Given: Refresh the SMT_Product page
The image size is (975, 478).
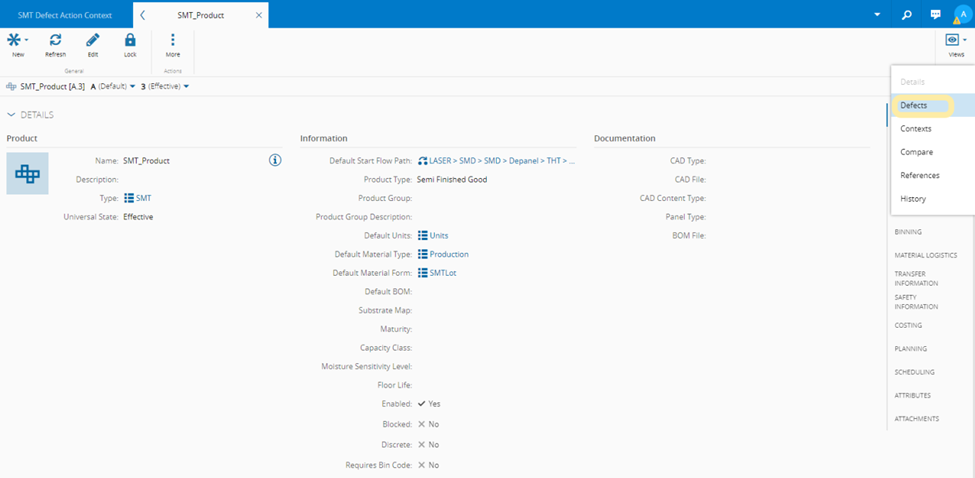Looking at the screenshot, I should (x=55, y=41).
